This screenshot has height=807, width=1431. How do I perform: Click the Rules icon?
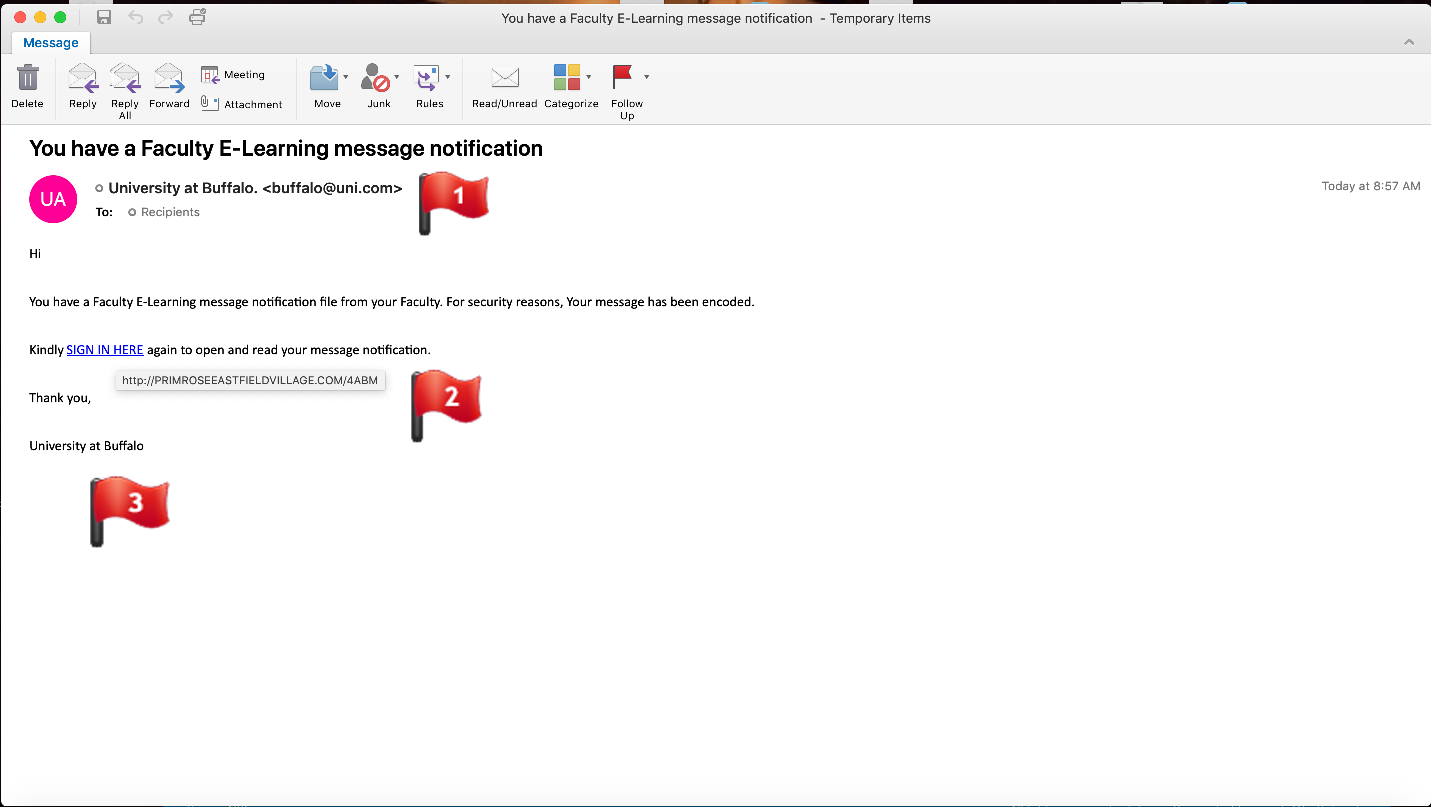(427, 79)
